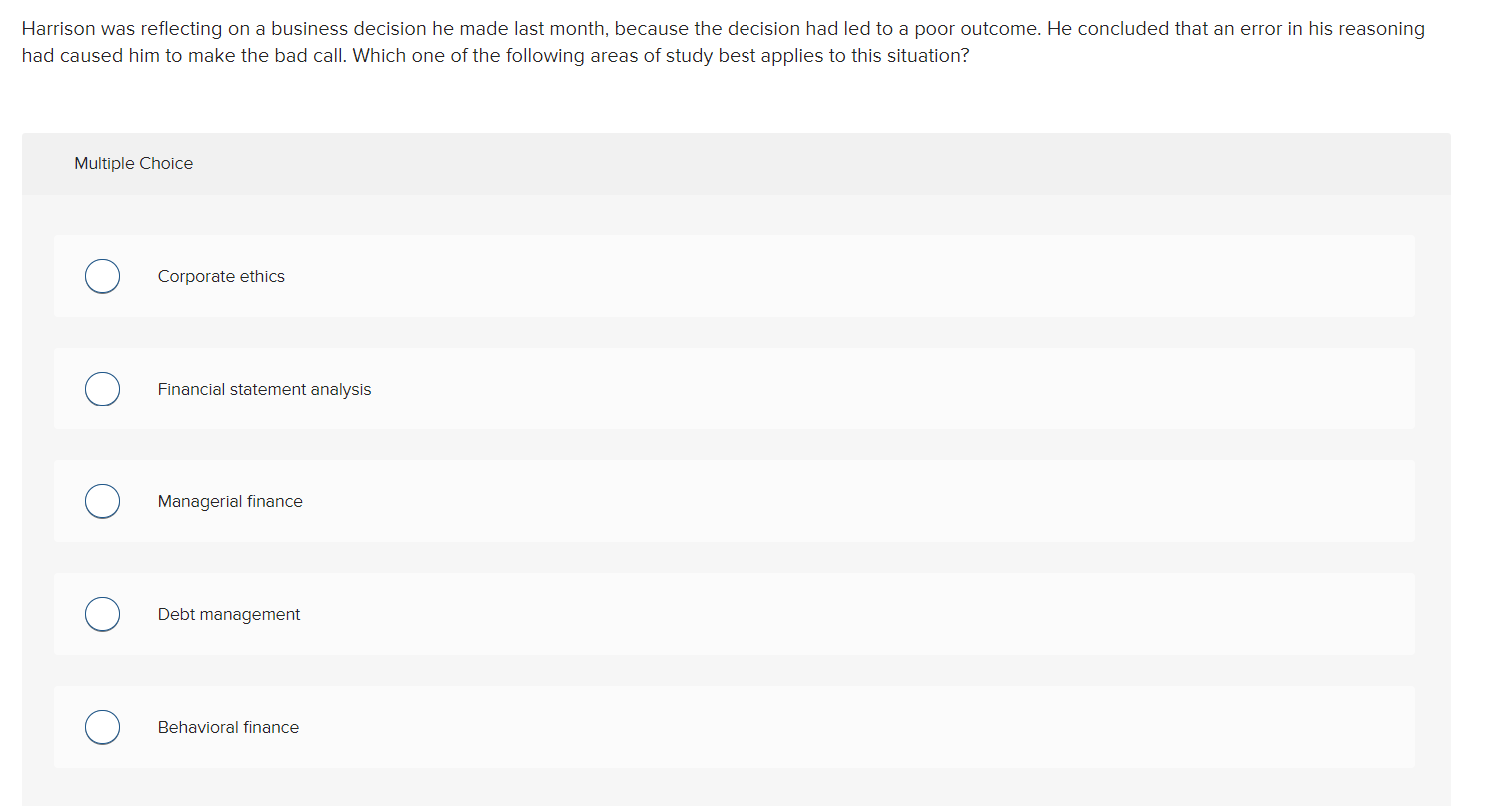Select the Managerial finance radio button
Screen dimensions: 1494x812
click(x=102, y=501)
